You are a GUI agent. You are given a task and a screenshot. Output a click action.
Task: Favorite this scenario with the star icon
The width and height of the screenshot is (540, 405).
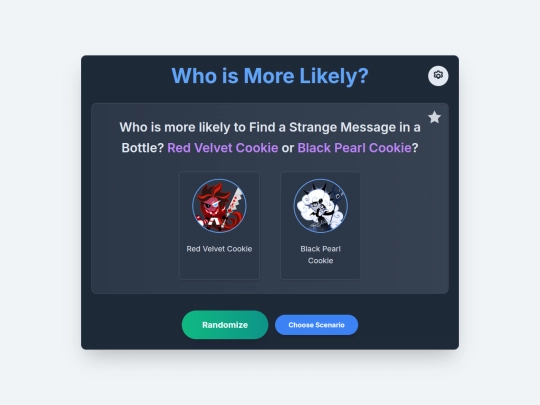pyautogui.click(x=434, y=117)
